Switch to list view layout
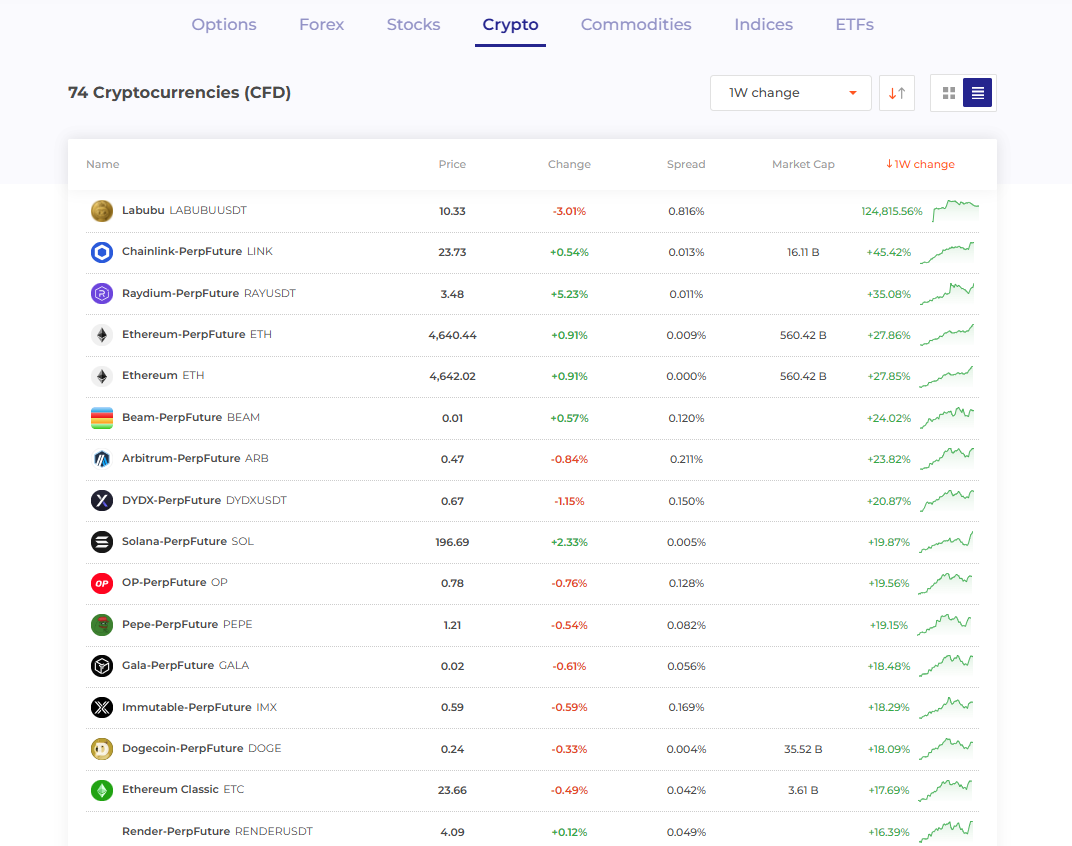This screenshot has height=846, width=1072. coord(978,93)
